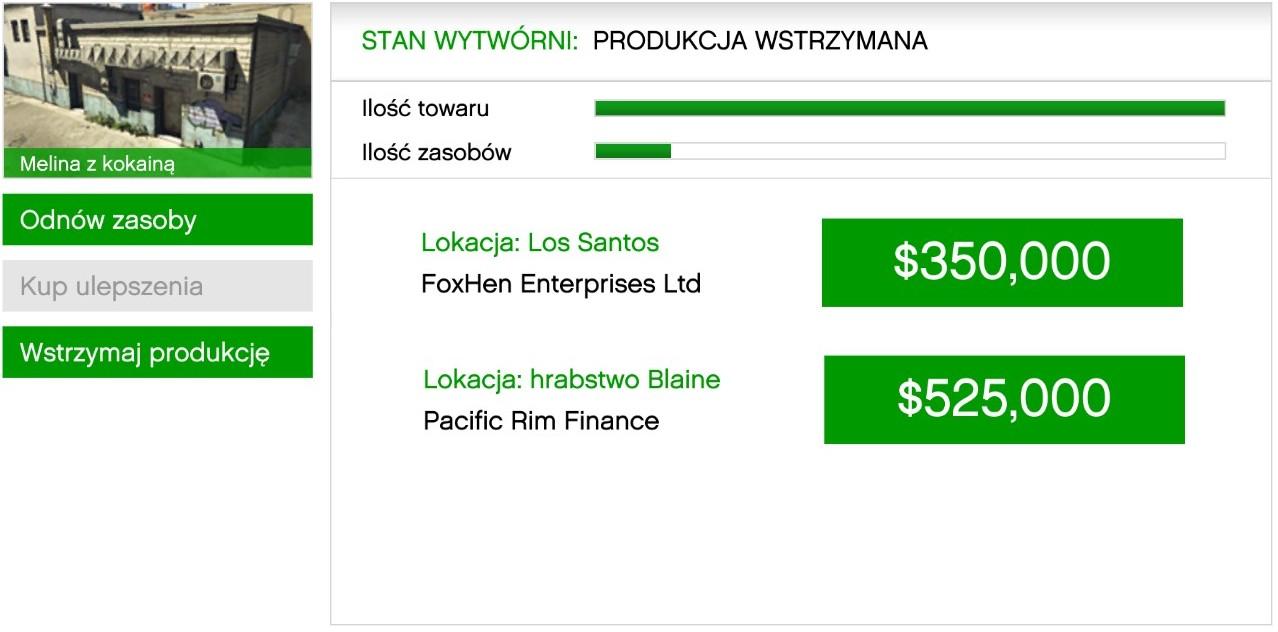Viewport: 1278px width, 632px height.
Task: Click the 'Ilość zasobów' label
Action: point(436,152)
